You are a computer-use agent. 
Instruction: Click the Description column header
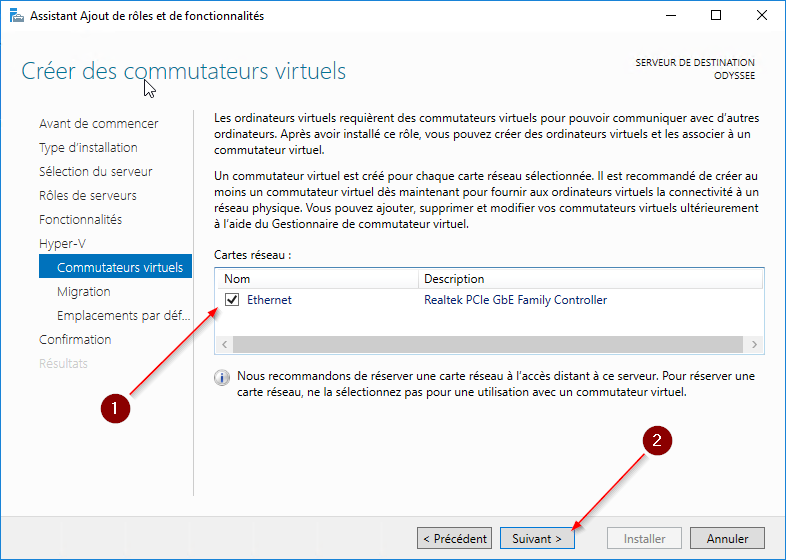click(x=590, y=279)
